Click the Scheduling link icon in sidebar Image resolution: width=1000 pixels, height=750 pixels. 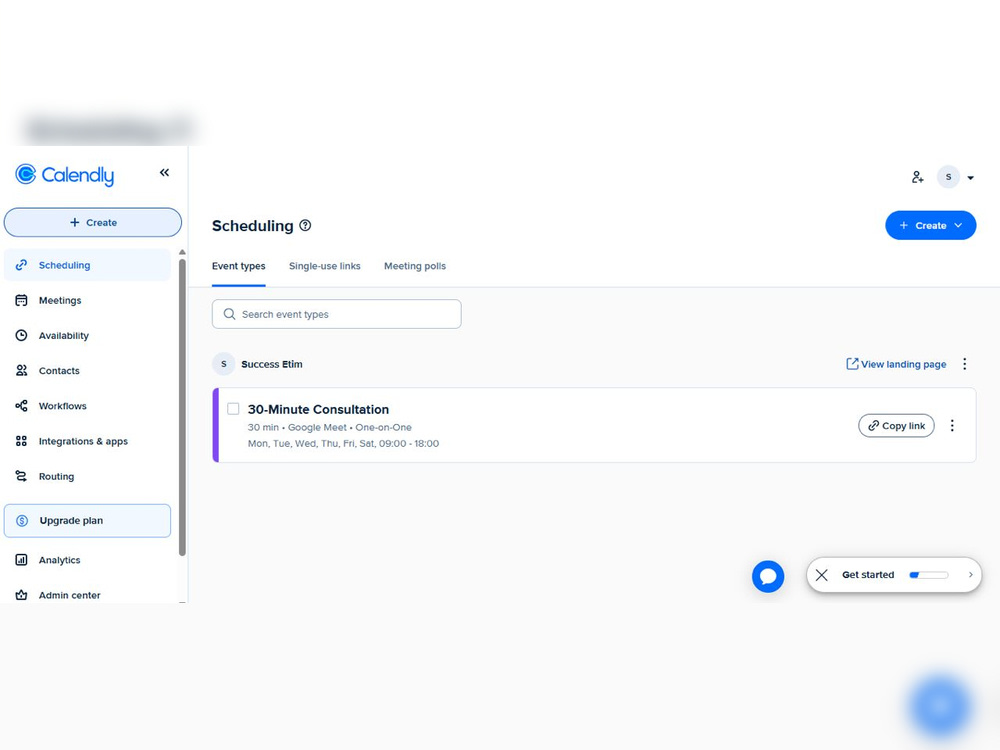(21, 265)
